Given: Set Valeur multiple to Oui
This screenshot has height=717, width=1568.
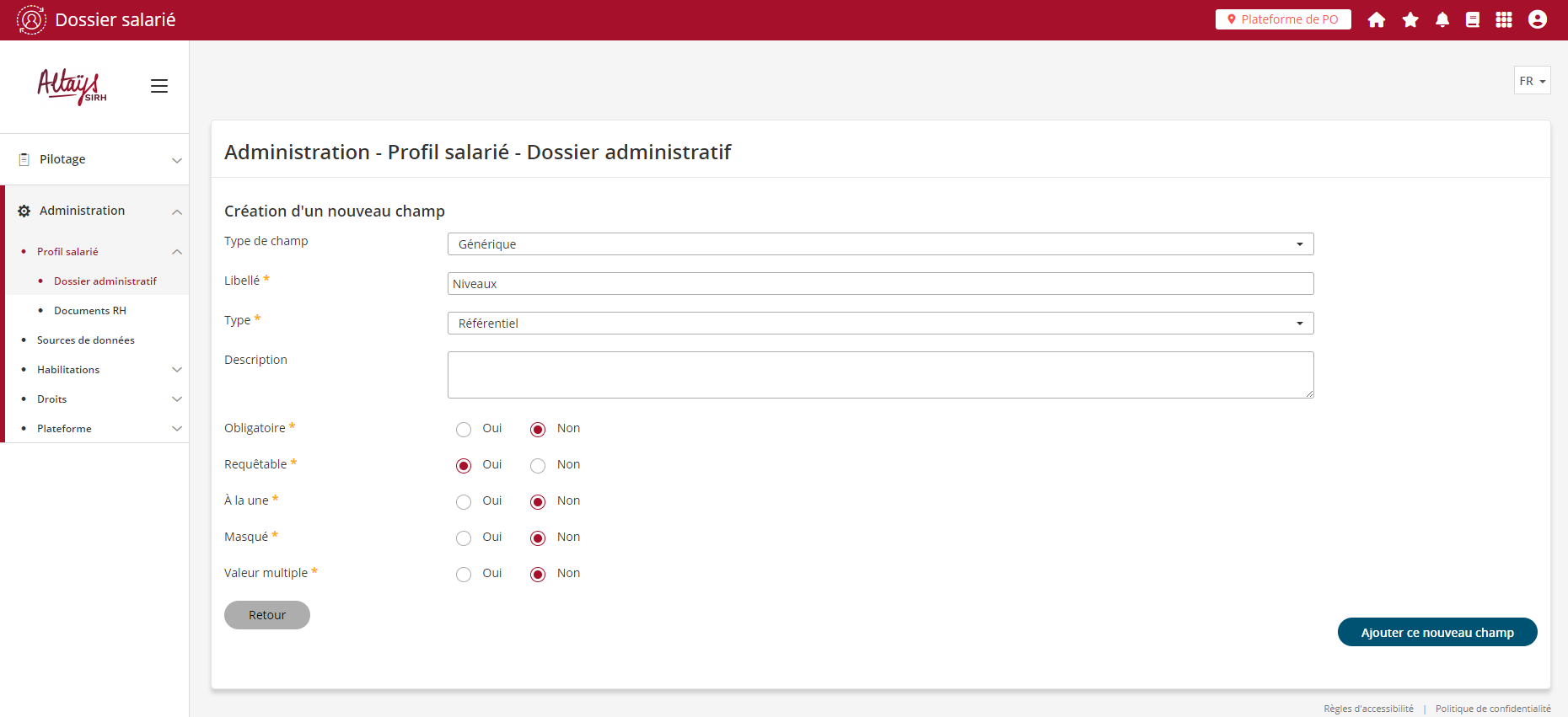Looking at the screenshot, I should pos(464,575).
